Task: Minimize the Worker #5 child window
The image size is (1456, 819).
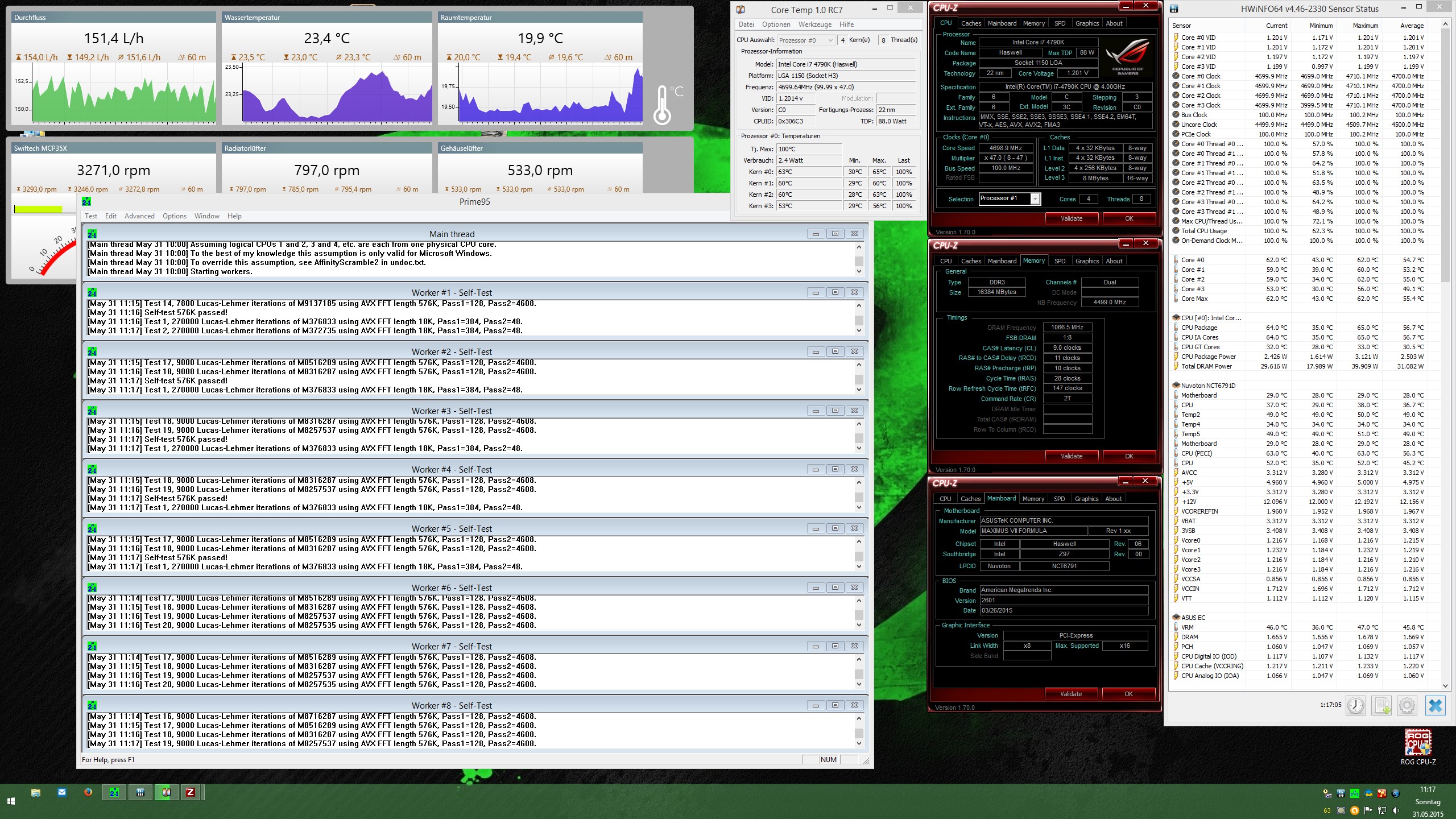Action: [x=816, y=528]
